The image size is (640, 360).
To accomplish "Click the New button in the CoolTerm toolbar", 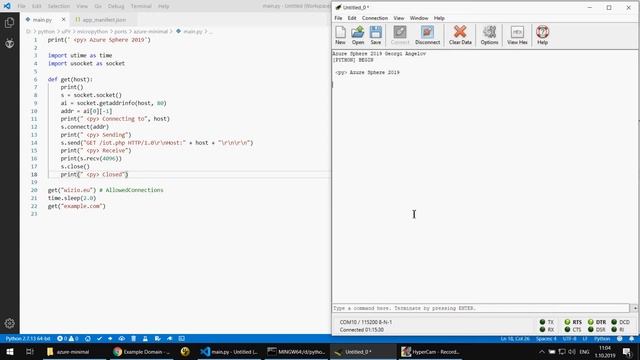I will tap(340, 35).
